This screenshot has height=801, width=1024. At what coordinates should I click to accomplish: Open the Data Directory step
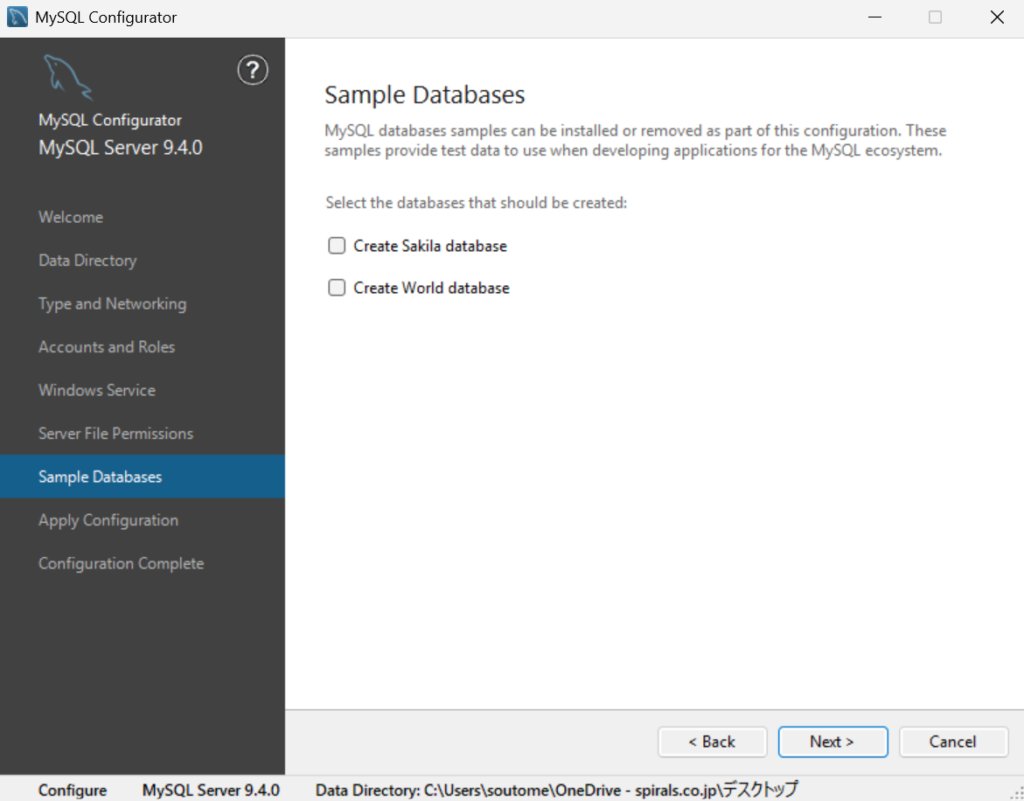87,260
